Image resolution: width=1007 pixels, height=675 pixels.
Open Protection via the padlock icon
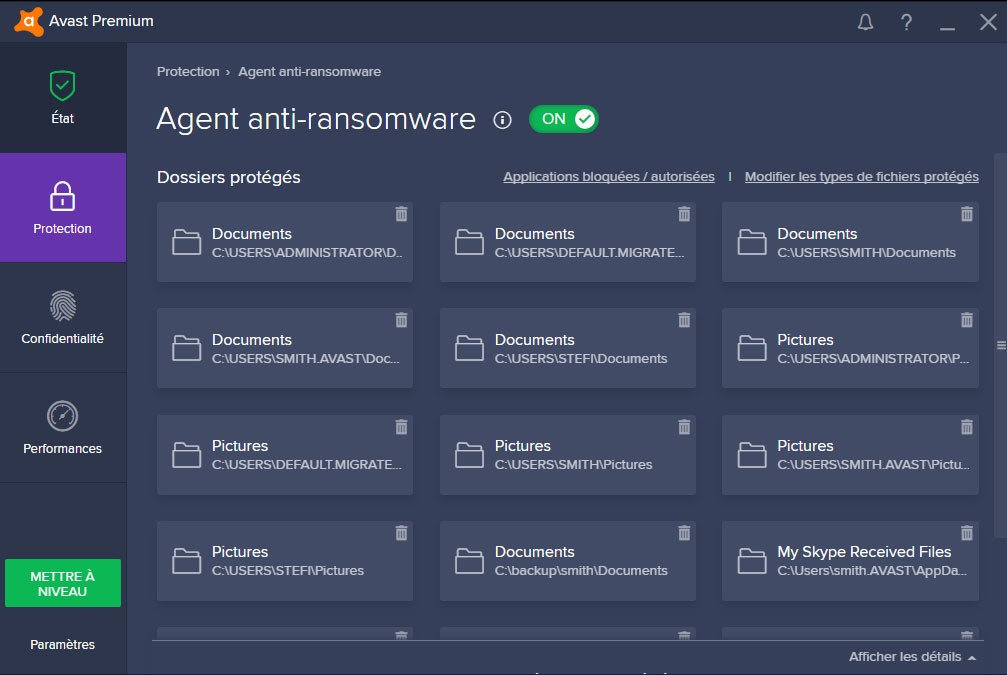point(62,196)
